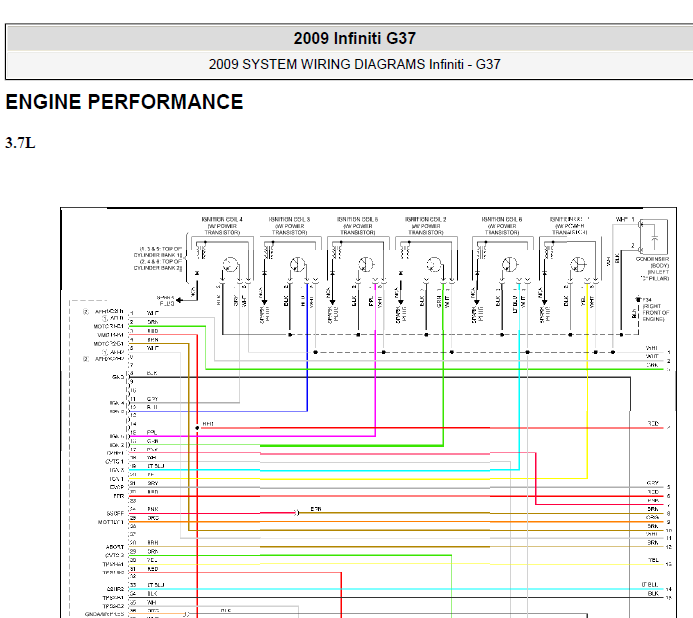
Task: Click the "TOP OF CYLINDER BANK 1" note
Action: point(158,252)
